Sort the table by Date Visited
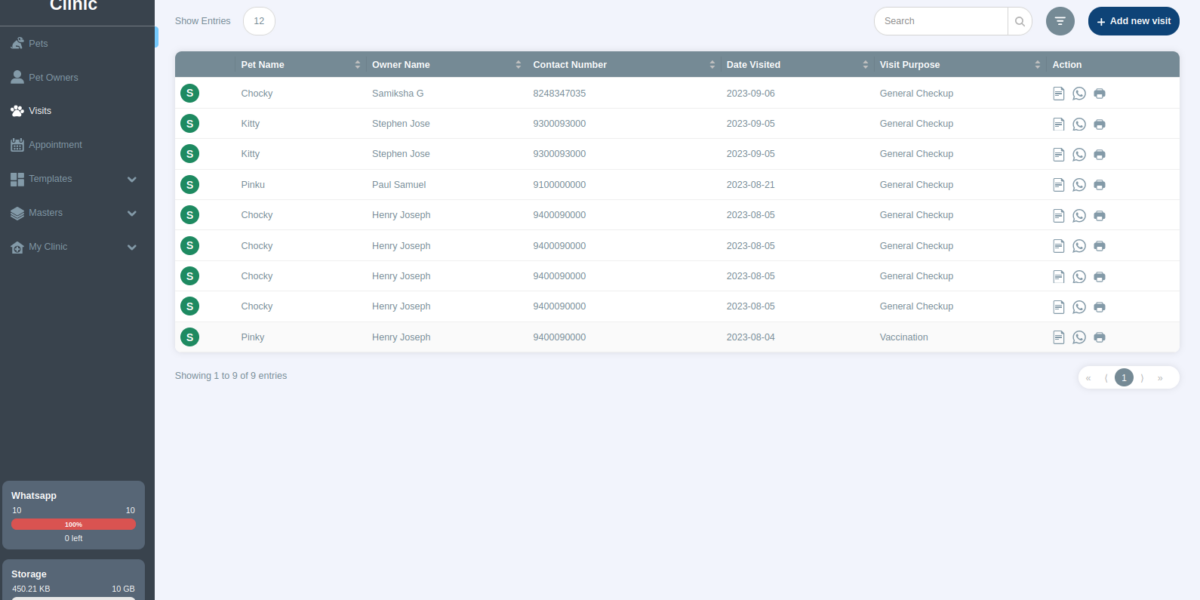The width and height of the screenshot is (1200, 600). 866,63
